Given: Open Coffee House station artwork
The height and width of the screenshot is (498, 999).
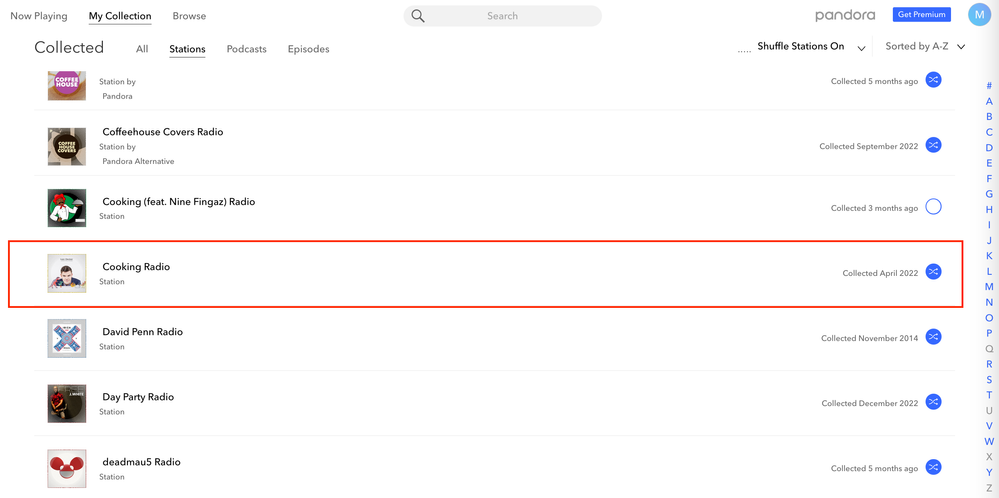Looking at the screenshot, I should pyautogui.click(x=67, y=85).
